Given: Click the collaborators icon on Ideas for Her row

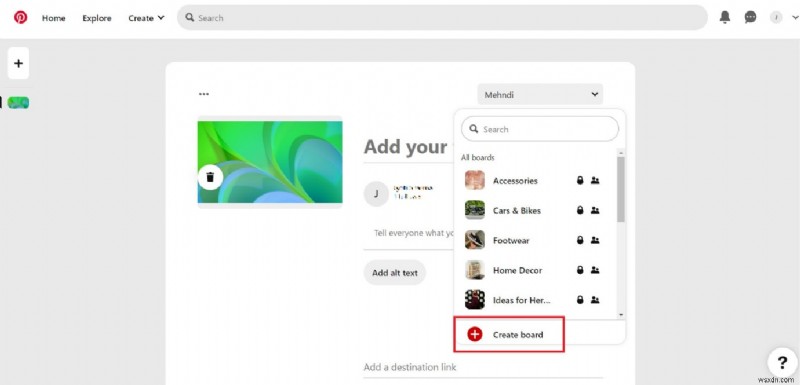Looking at the screenshot, I should click(x=595, y=300).
